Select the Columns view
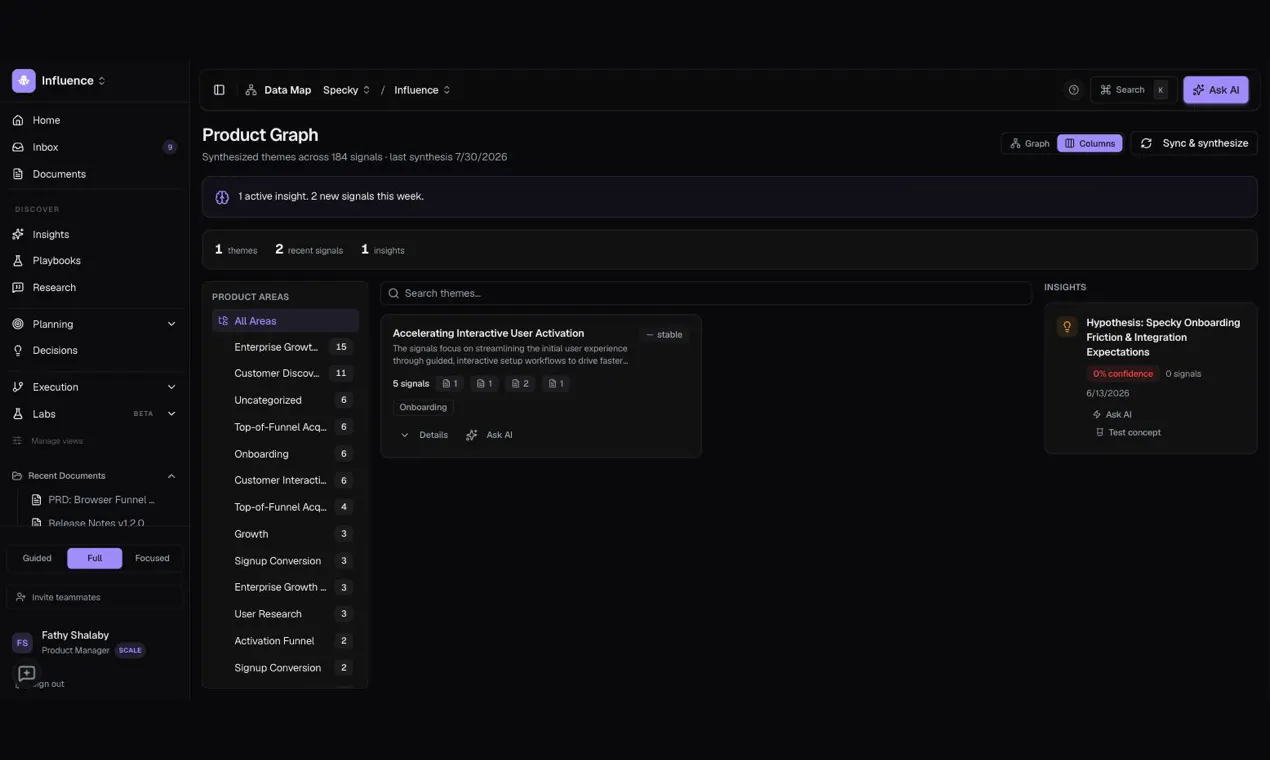 (1090, 143)
